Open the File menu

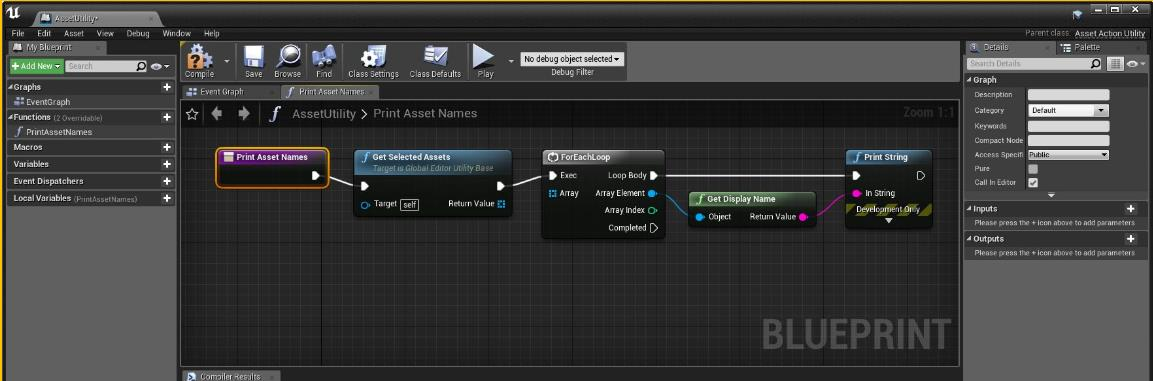18,33
